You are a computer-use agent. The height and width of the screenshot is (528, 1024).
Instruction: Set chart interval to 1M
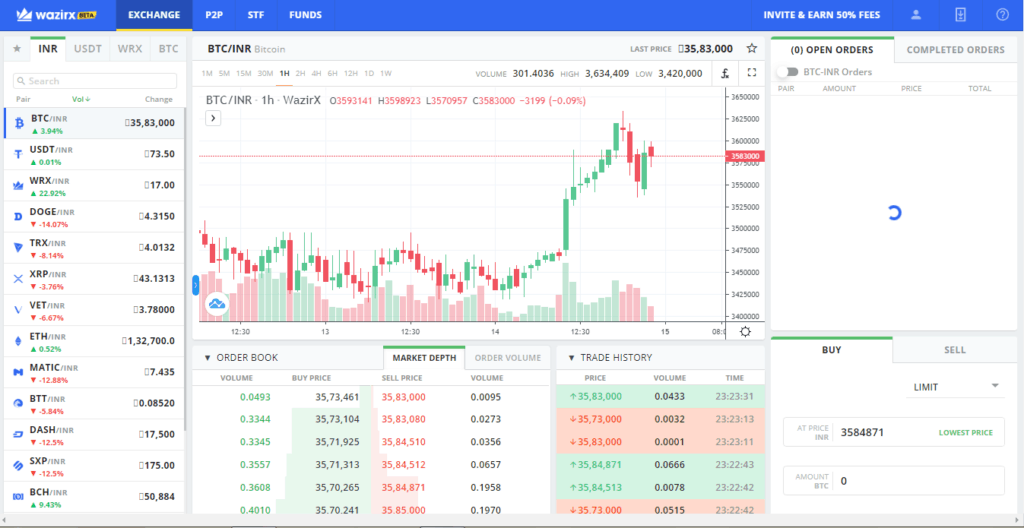207,73
